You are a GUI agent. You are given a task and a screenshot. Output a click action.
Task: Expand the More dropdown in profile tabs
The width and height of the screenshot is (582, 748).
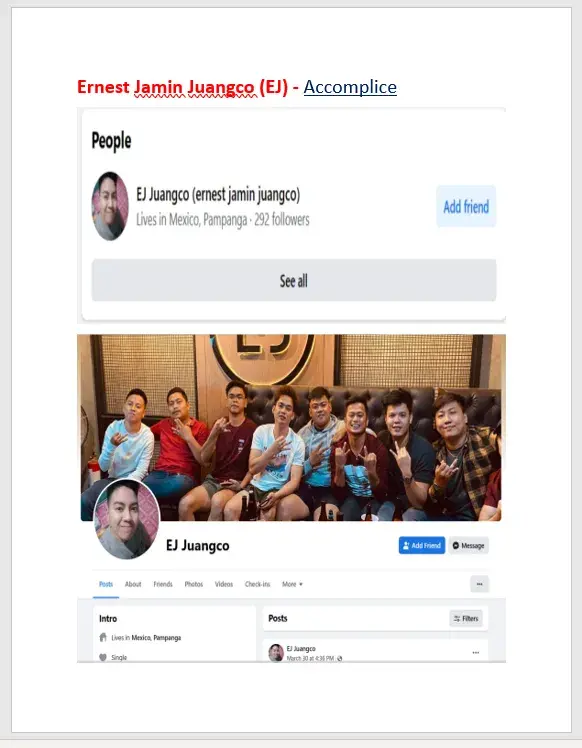coord(292,584)
